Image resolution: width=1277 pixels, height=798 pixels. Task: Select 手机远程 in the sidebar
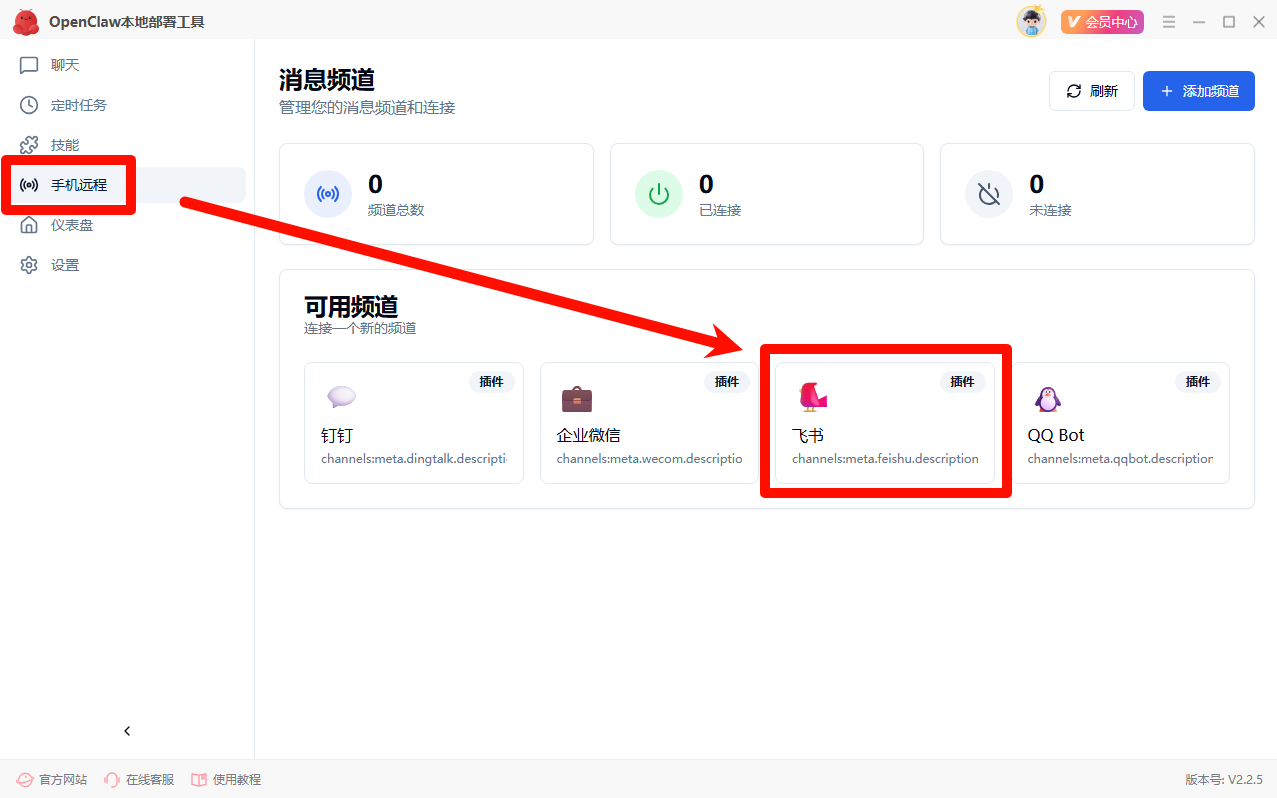(x=78, y=185)
